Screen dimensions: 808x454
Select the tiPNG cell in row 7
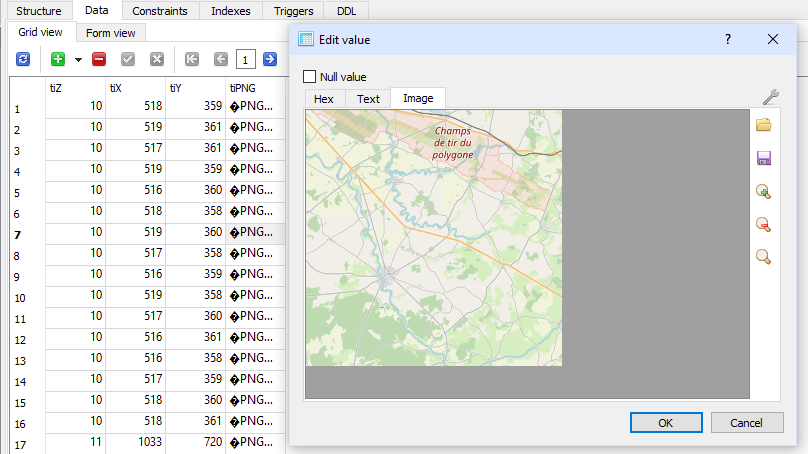(x=256, y=232)
